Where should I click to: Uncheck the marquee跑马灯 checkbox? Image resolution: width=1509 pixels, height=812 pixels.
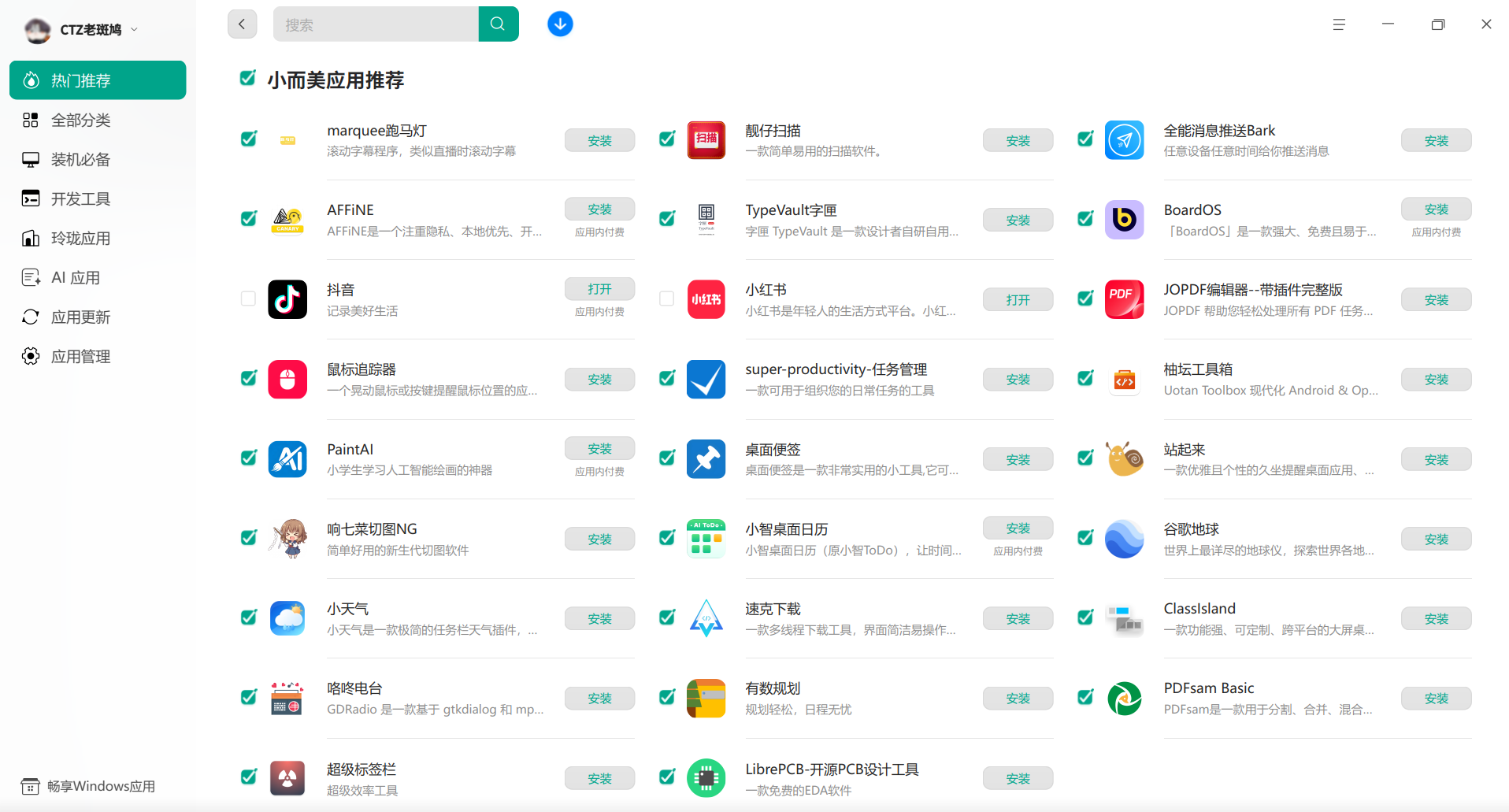tap(248, 139)
